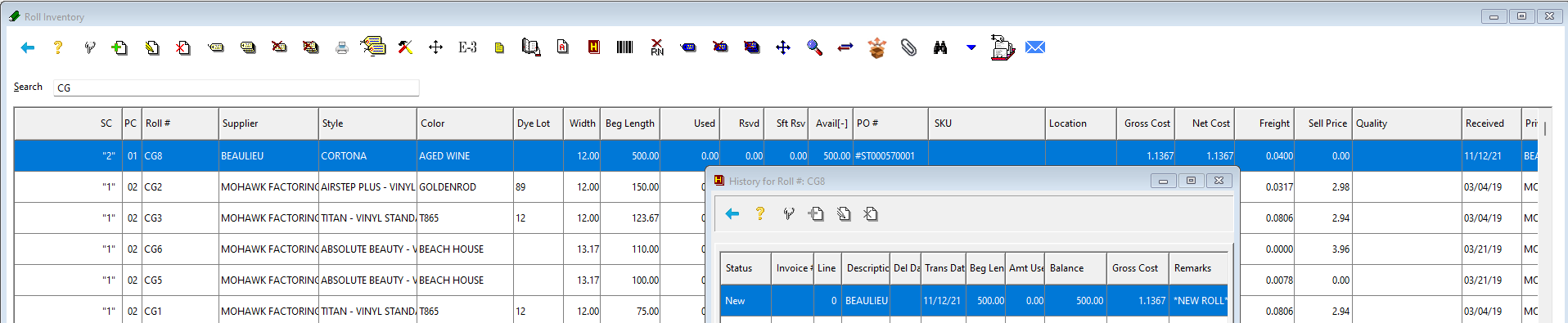Click the #ST000570001 PO number cell
Viewport: 1568px width, 323px height.
[x=890, y=156]
